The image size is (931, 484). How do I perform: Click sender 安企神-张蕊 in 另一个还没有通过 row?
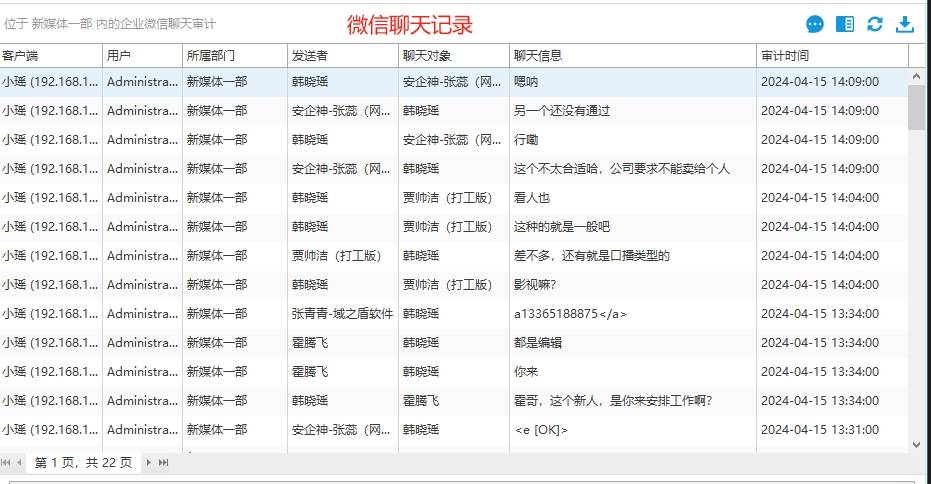point(341,111)
